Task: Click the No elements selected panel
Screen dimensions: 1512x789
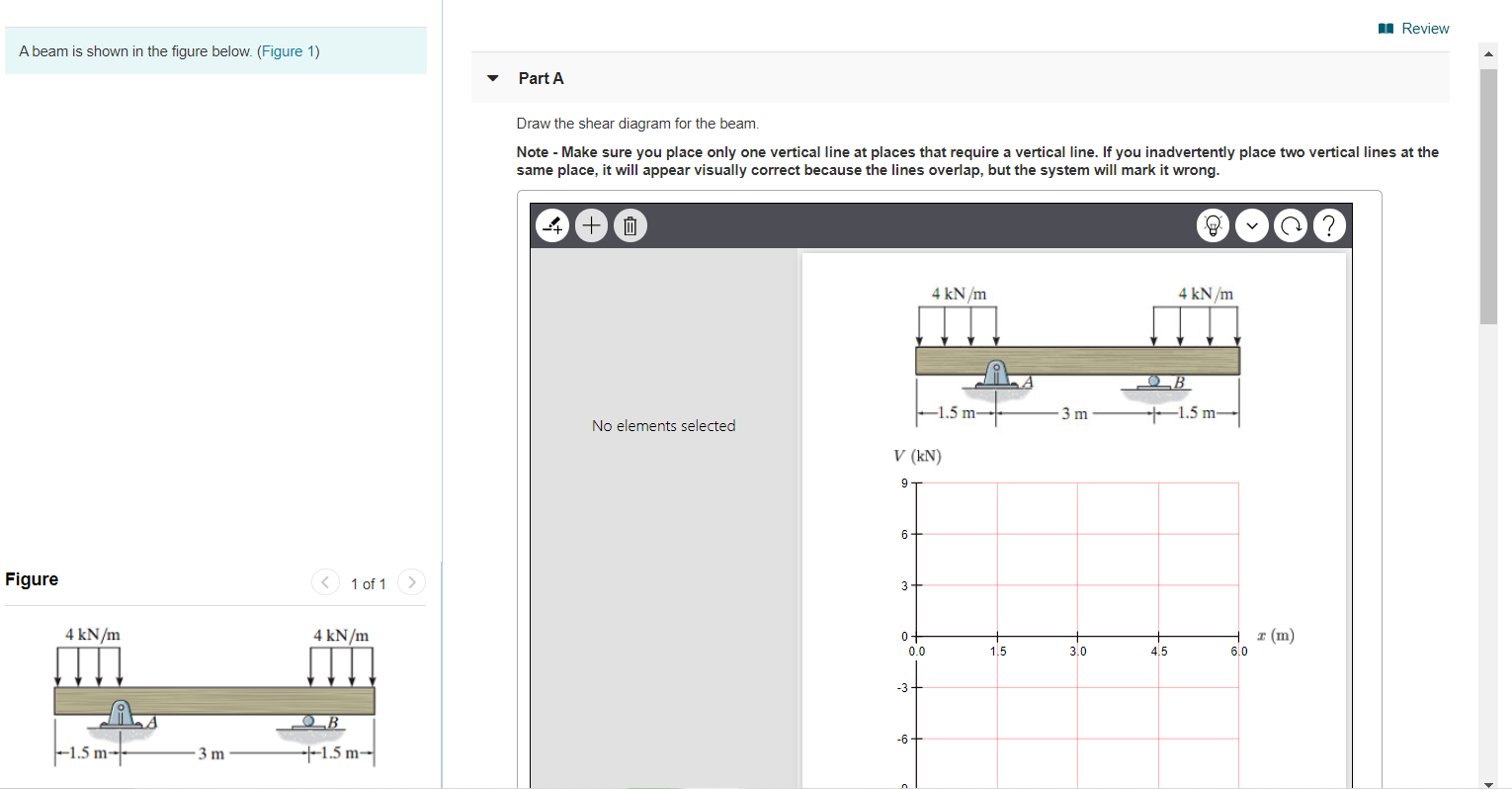Action: [663, 425]
